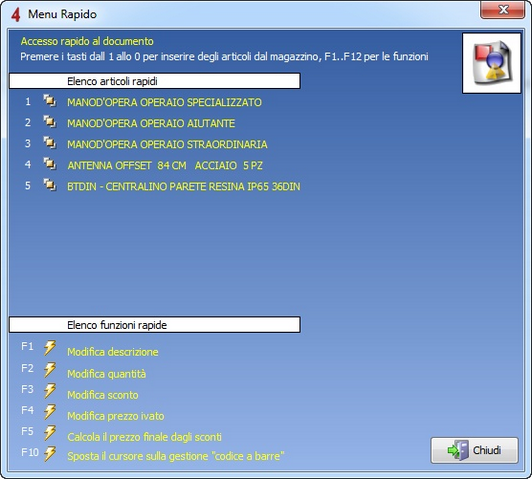
Task: Click the F10 codice a barre lightning icon
Action: (50, 454)
